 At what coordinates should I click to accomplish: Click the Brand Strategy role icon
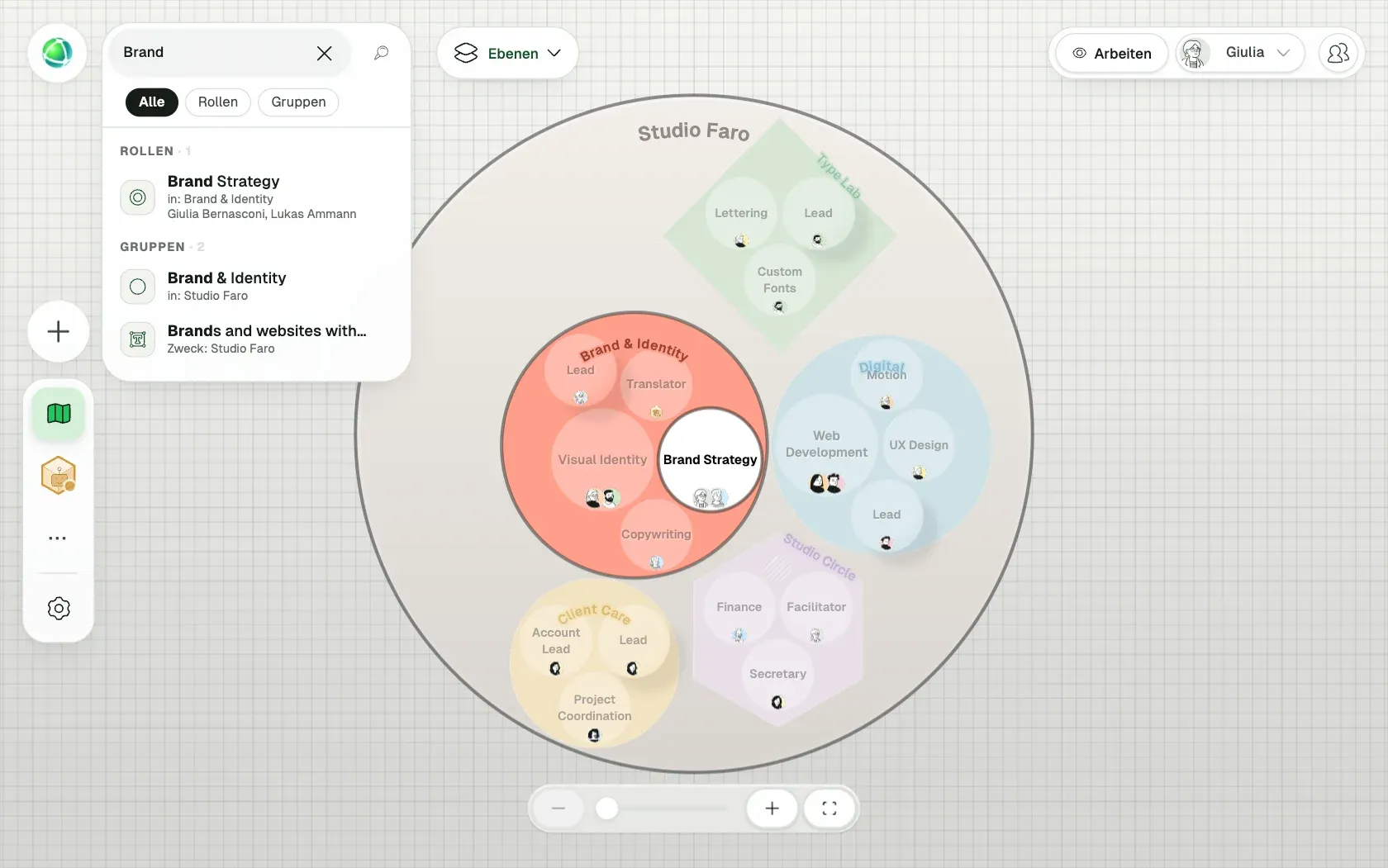tap(138, 197)
